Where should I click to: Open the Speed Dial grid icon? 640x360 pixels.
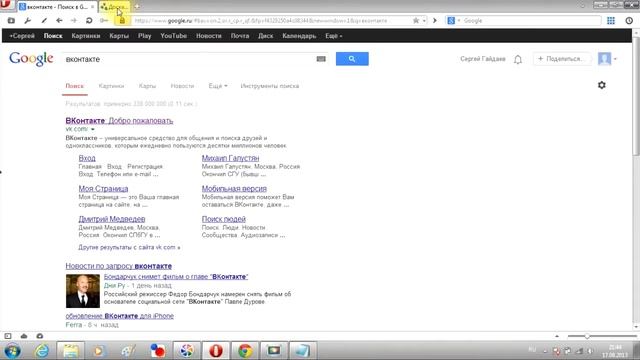(611, 20)
